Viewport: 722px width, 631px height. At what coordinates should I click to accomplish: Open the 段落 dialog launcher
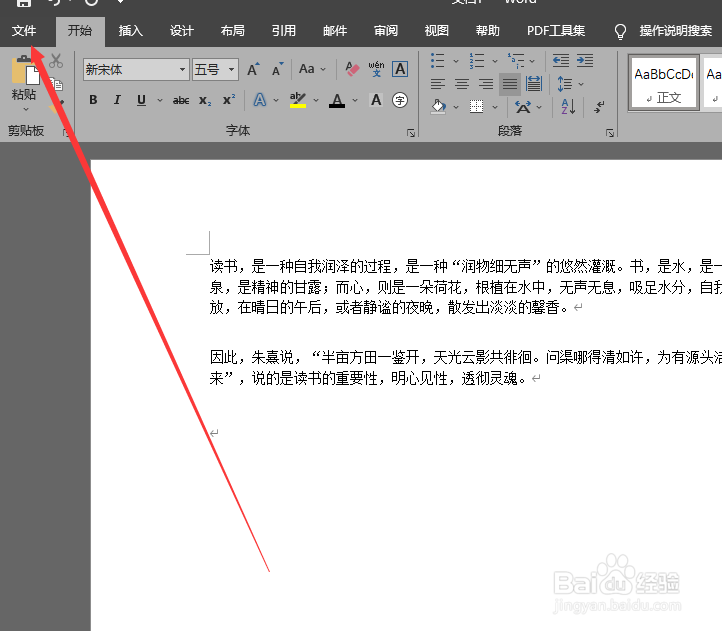coord(610,133)
